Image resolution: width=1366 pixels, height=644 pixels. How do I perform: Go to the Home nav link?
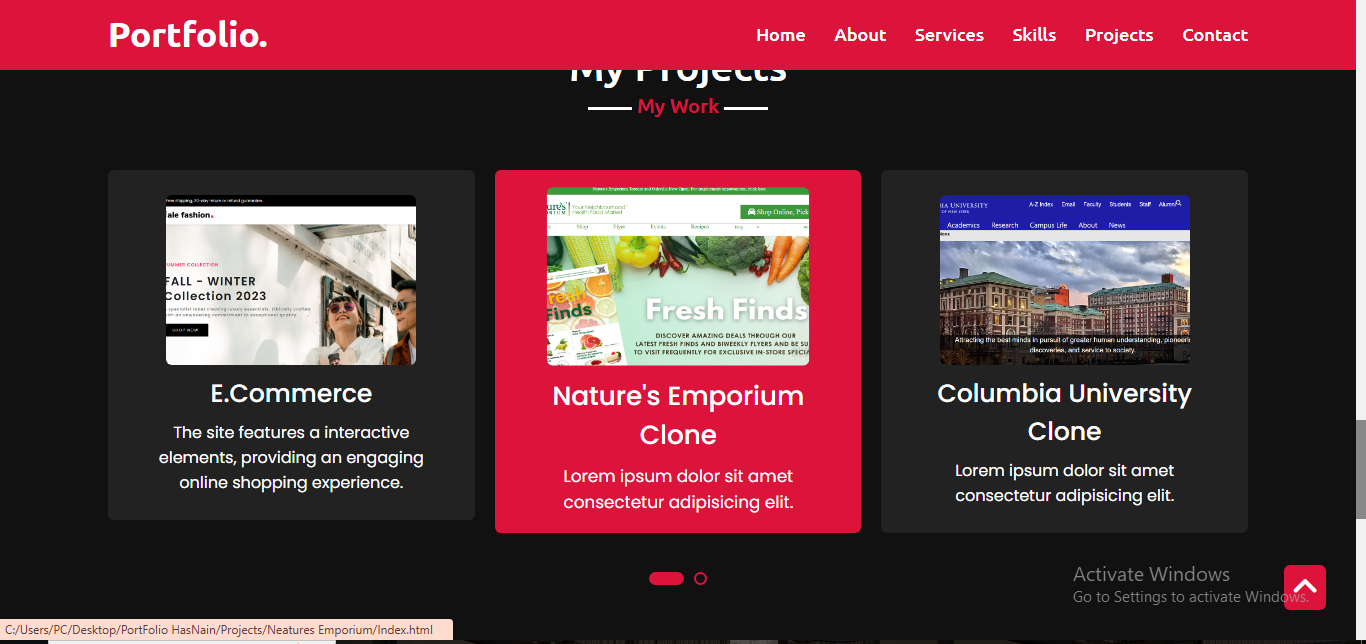(780, 35)
